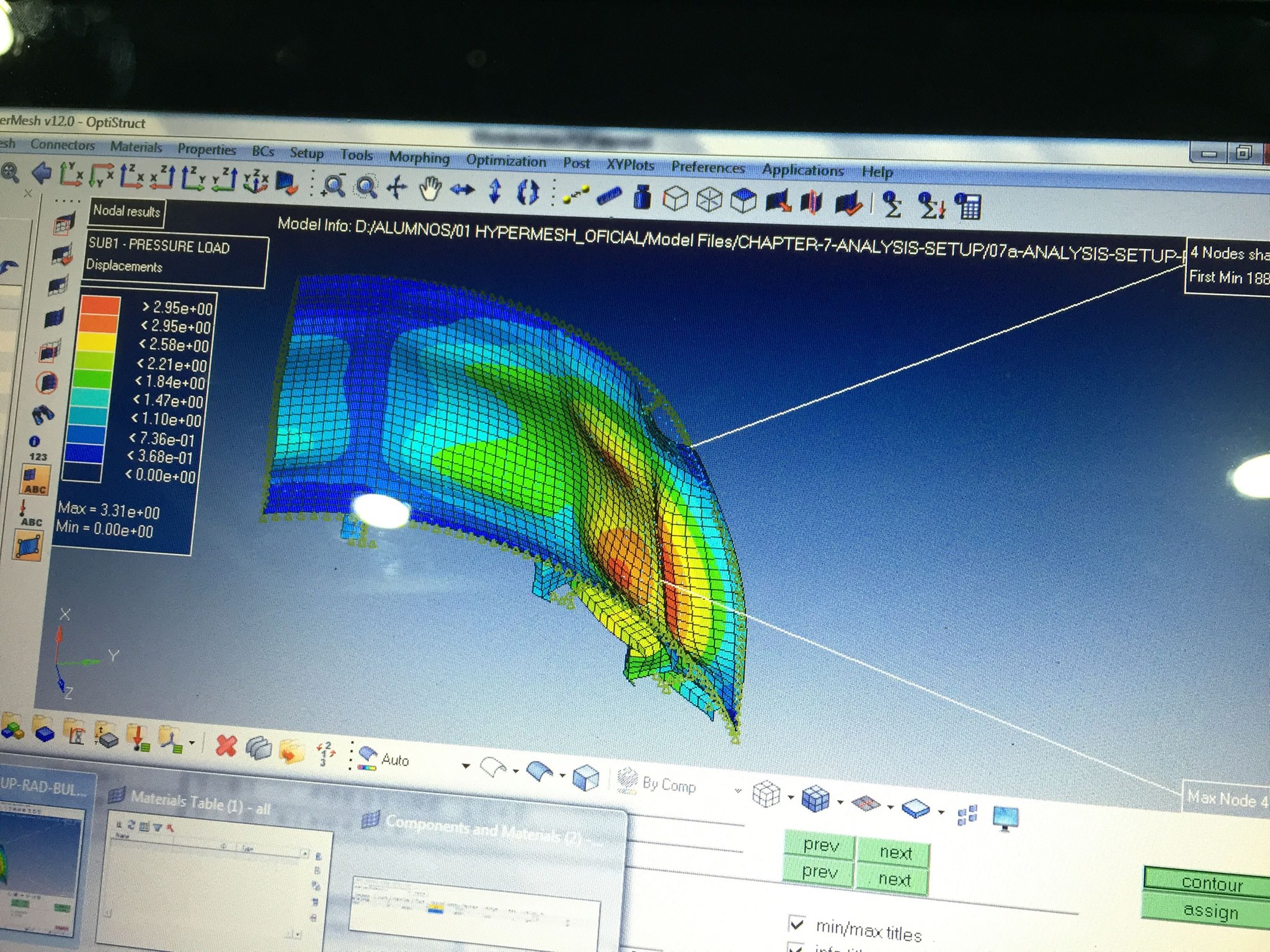Click the rotate up-down arrow icon

coord(494,190)
